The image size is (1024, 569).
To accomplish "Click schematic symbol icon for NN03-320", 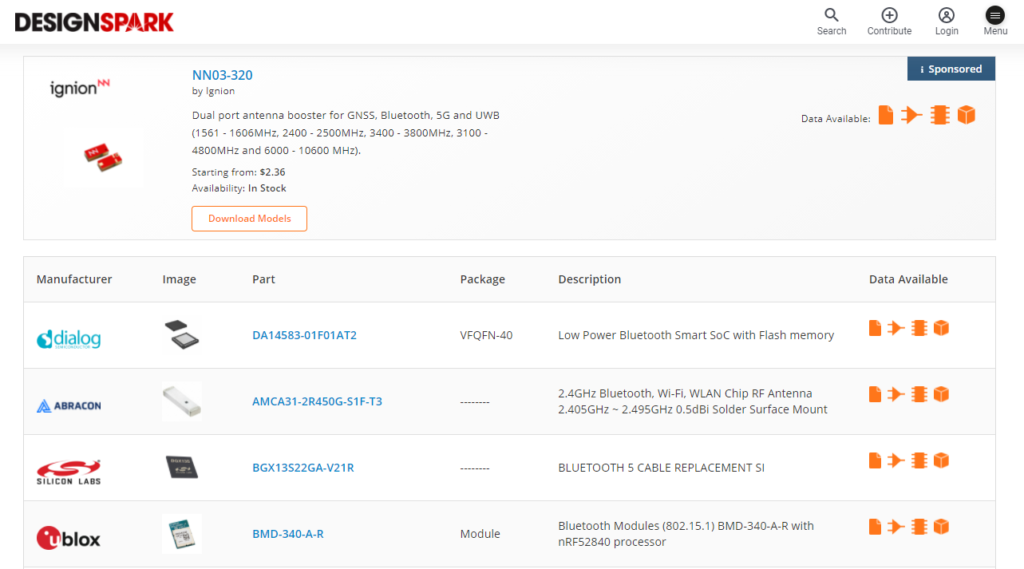I will coord(912,115).
